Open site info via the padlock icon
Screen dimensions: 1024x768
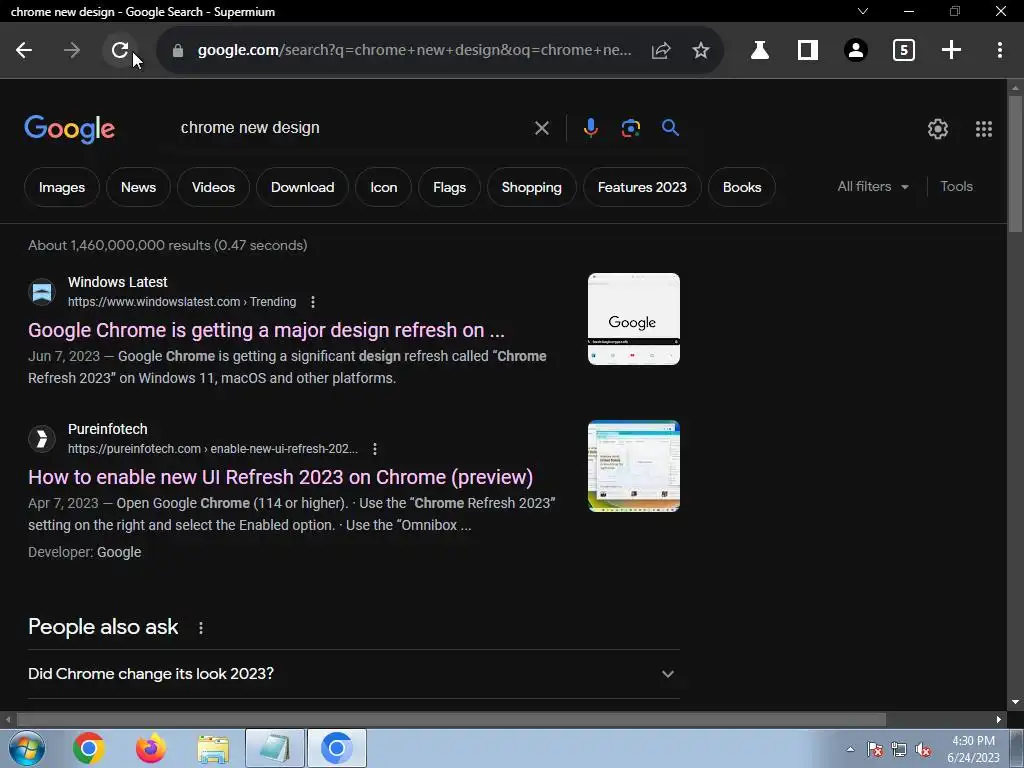(178, 50)
